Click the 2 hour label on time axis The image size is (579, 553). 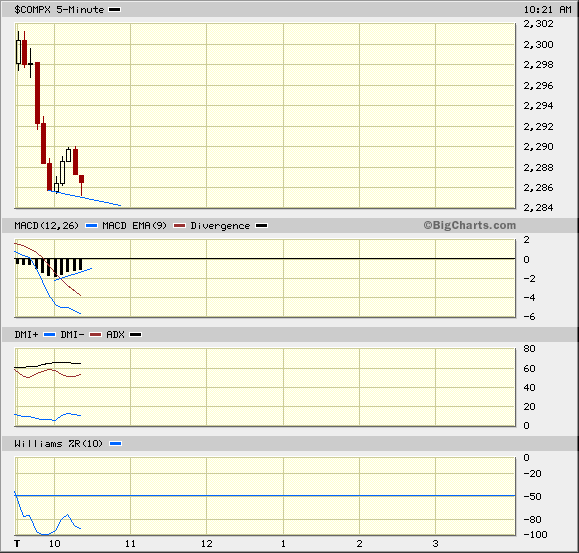pyautogui.click(x=359, y=544)
